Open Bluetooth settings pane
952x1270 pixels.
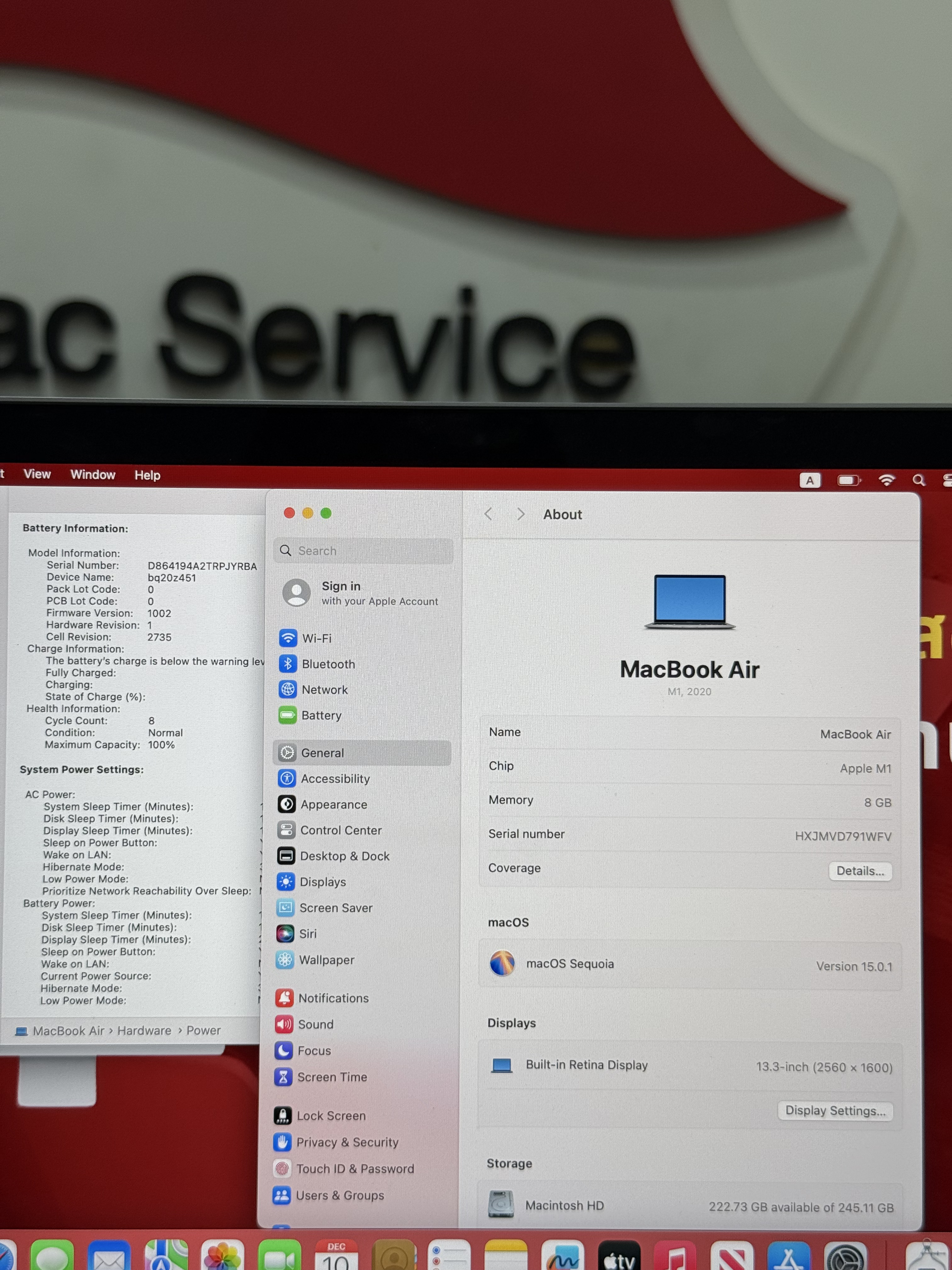[x=328, y=664]
